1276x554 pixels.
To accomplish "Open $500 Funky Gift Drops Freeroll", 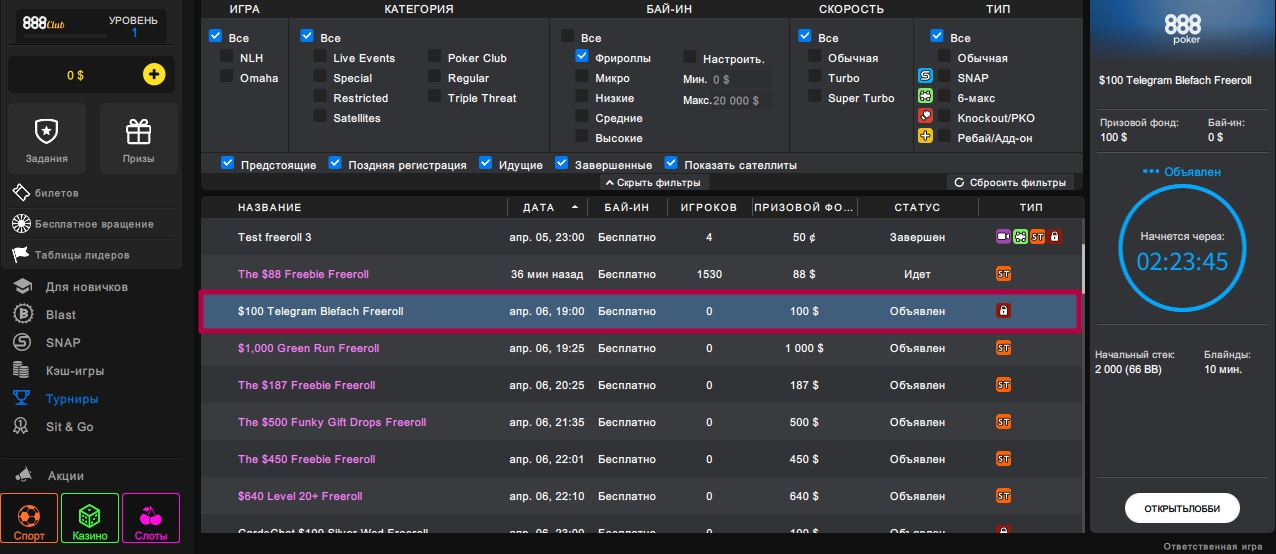I will pos(332,422).
